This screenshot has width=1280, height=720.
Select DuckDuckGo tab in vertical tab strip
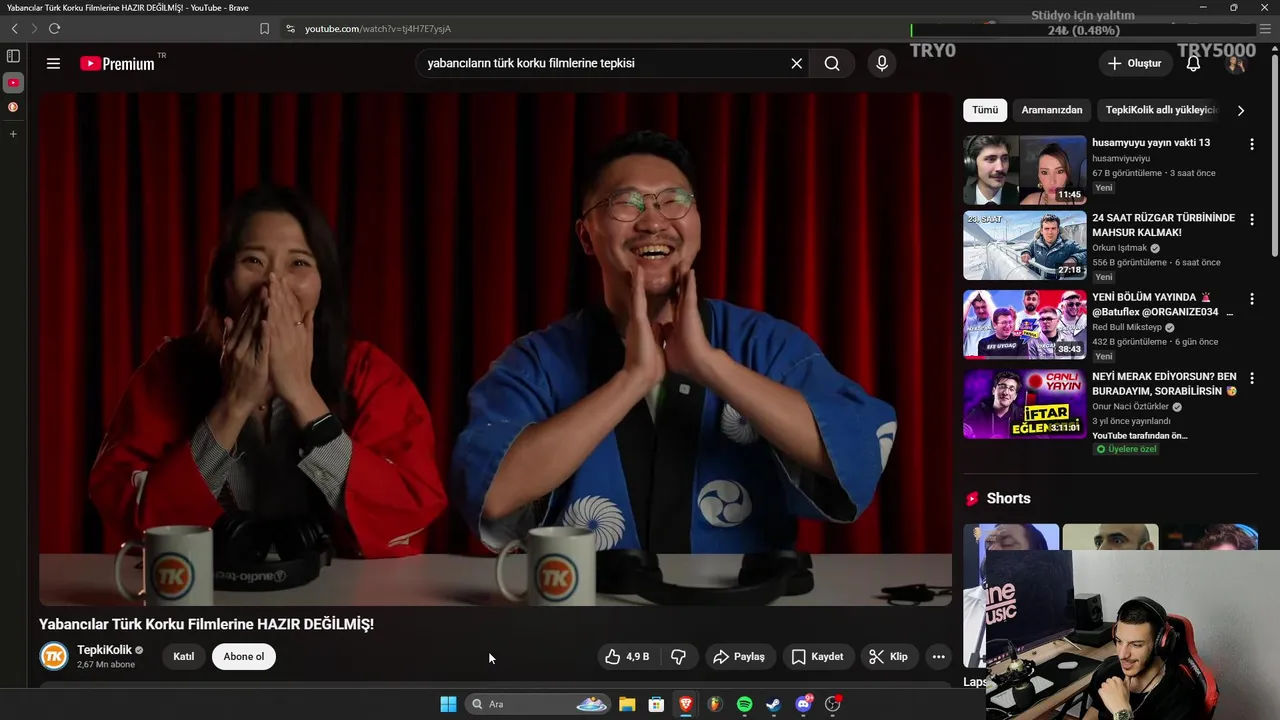(13, 107)
